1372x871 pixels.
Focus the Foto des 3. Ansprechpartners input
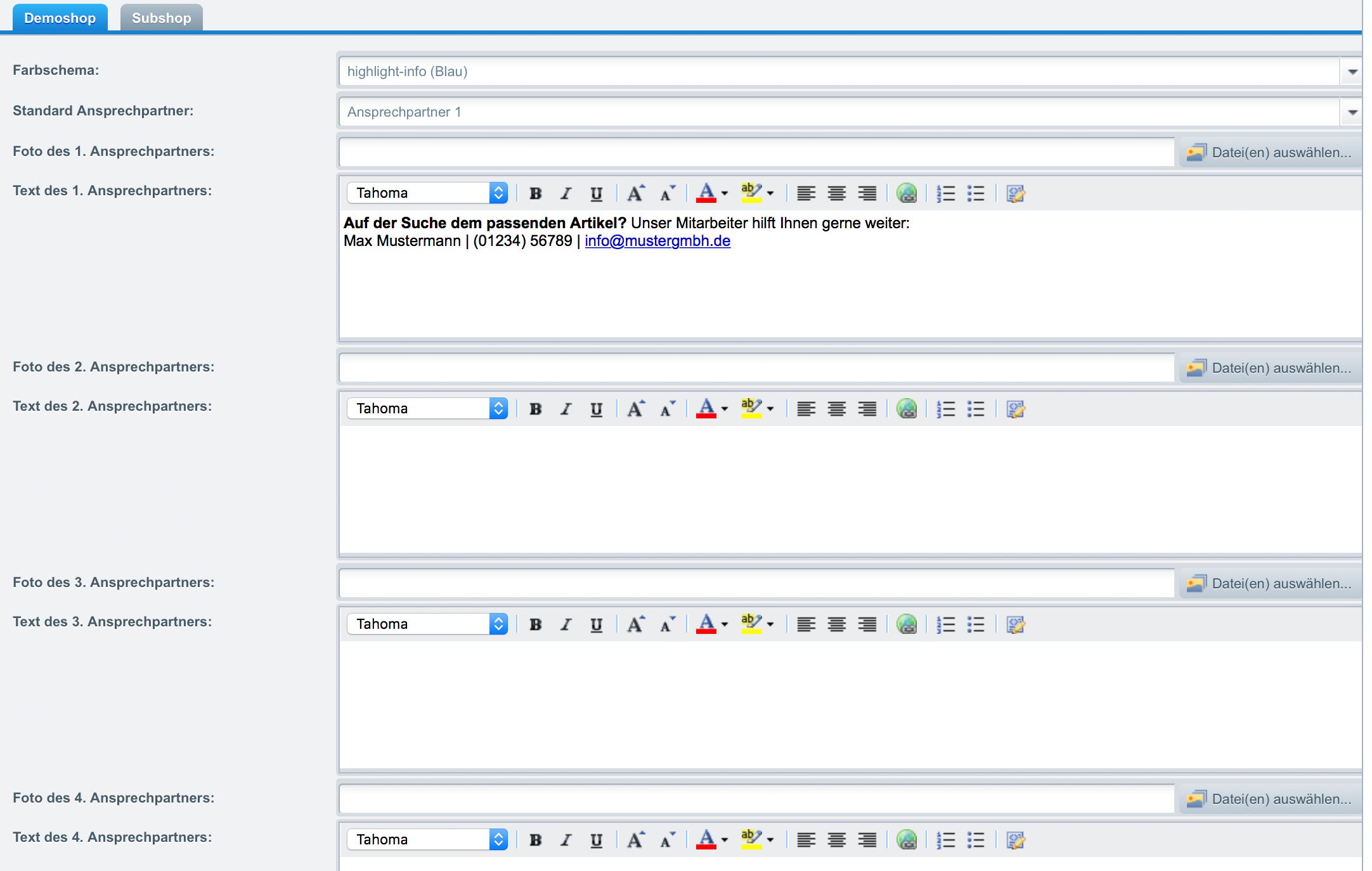point(757,583)
